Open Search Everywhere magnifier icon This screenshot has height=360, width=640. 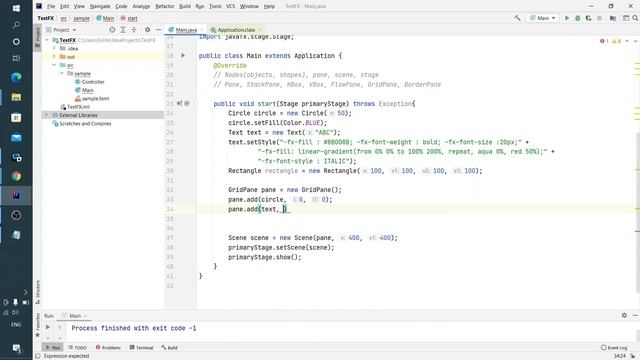[635, 18]
